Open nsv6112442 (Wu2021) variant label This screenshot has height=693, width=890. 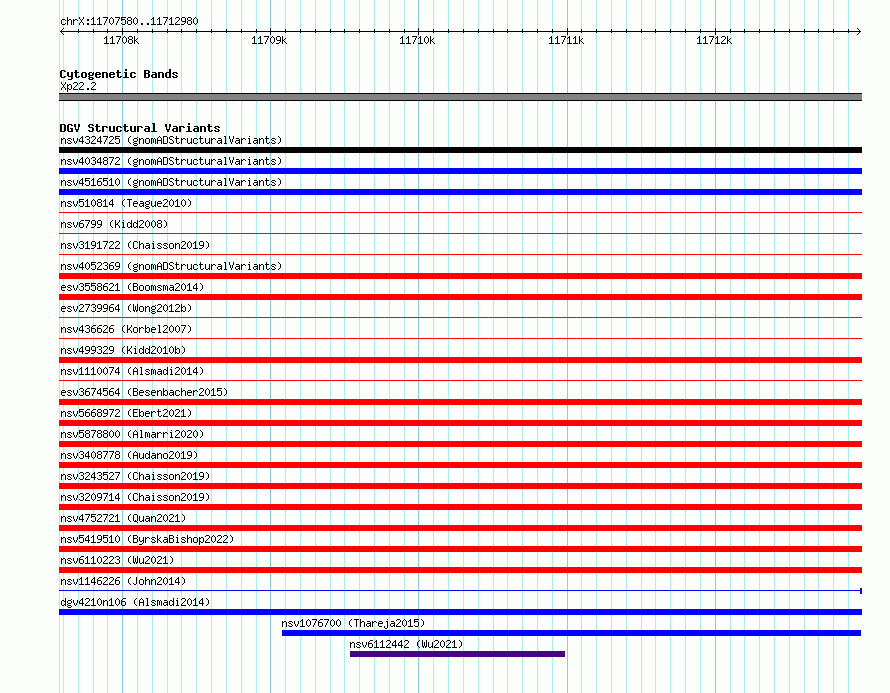406,644
